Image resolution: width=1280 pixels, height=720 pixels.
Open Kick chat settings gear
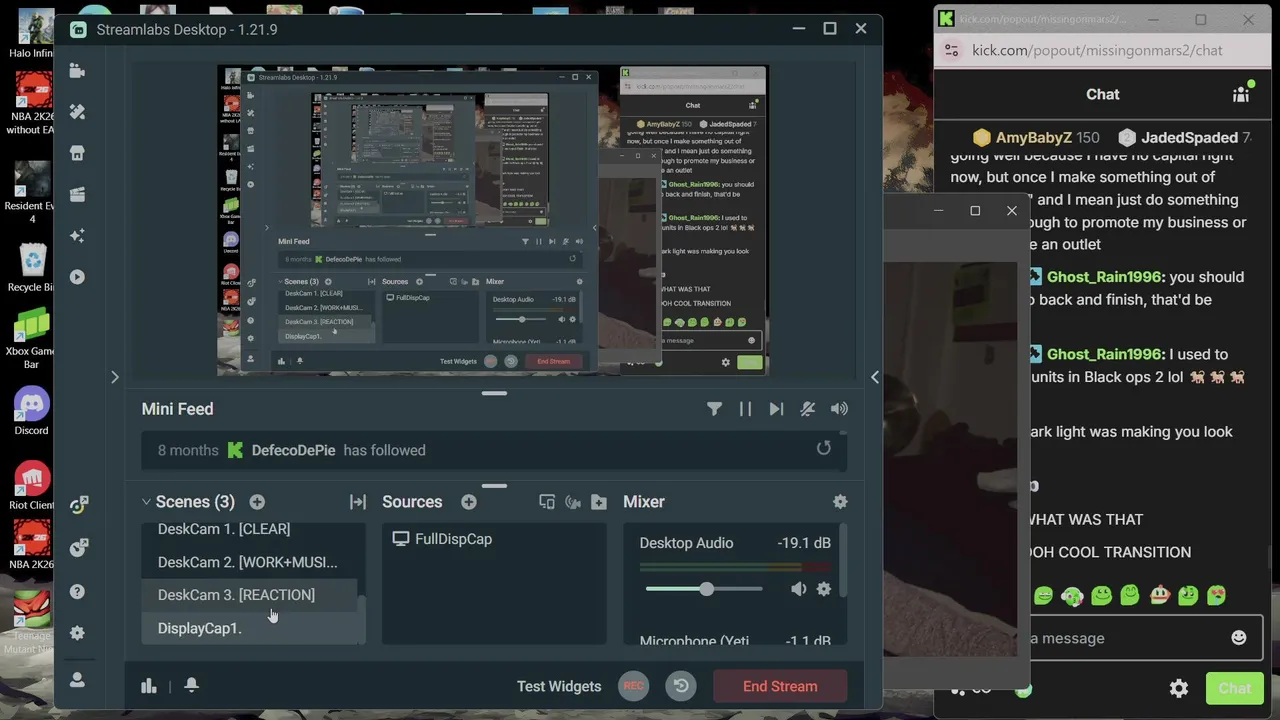1179,688
